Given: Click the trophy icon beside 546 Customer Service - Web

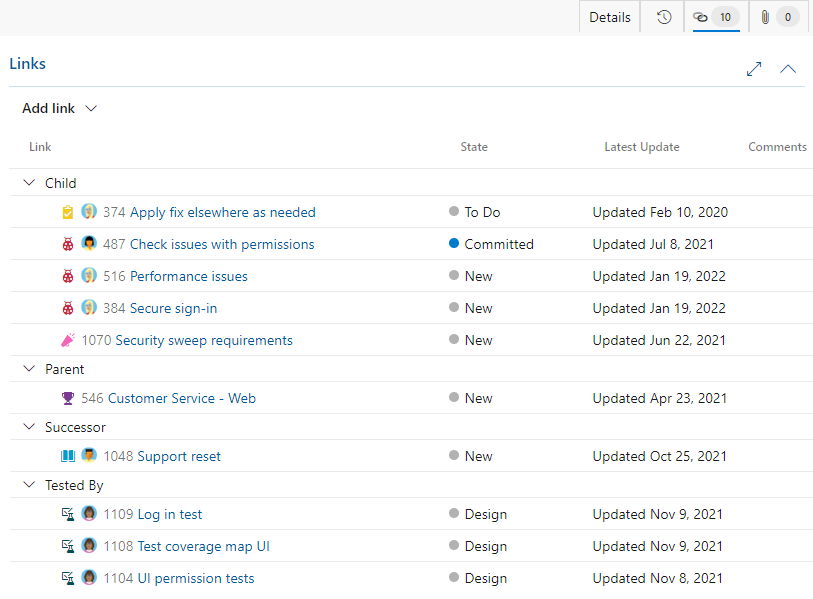Looking at the screenshot, I should 67,398.
